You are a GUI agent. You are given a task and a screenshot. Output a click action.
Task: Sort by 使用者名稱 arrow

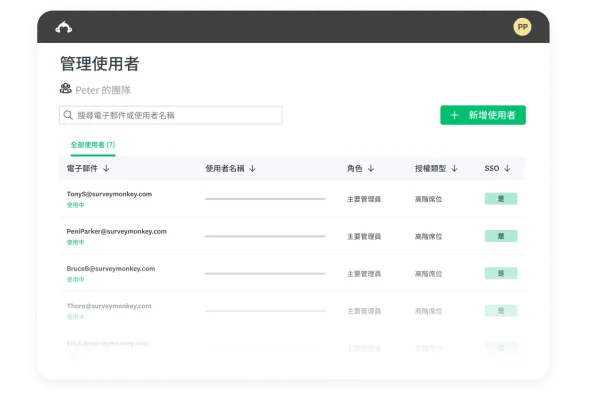click(252, 168)
